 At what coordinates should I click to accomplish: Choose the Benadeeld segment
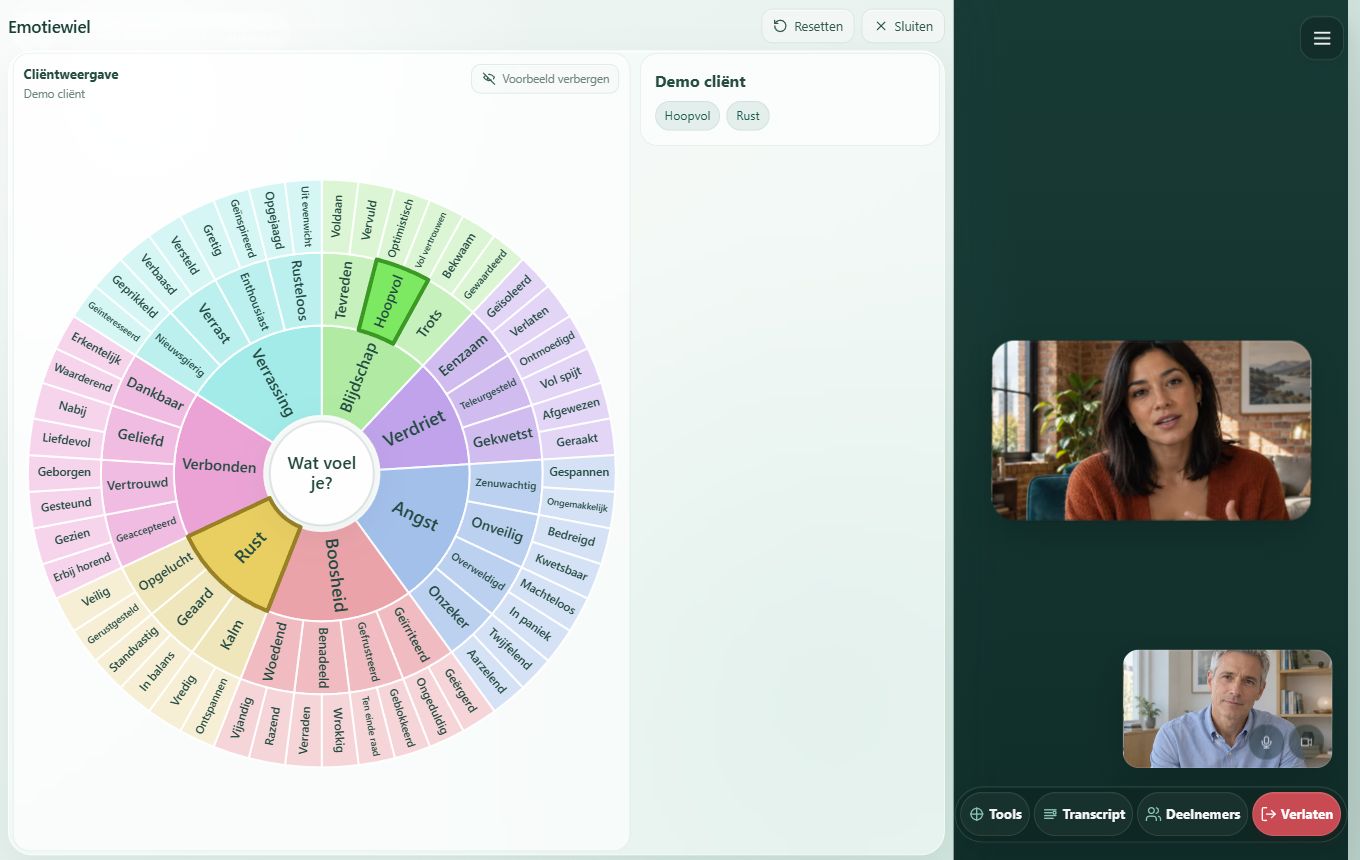click(x=322, y=656)
